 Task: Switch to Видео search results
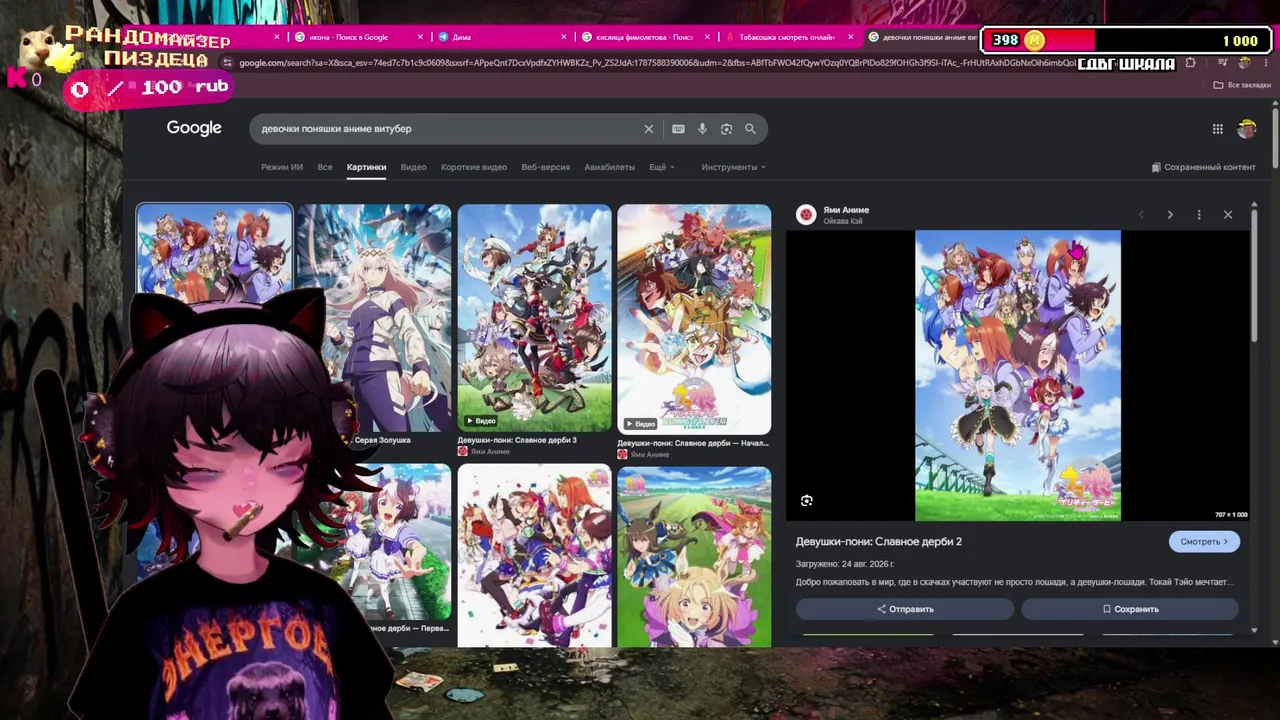[413, 167]
